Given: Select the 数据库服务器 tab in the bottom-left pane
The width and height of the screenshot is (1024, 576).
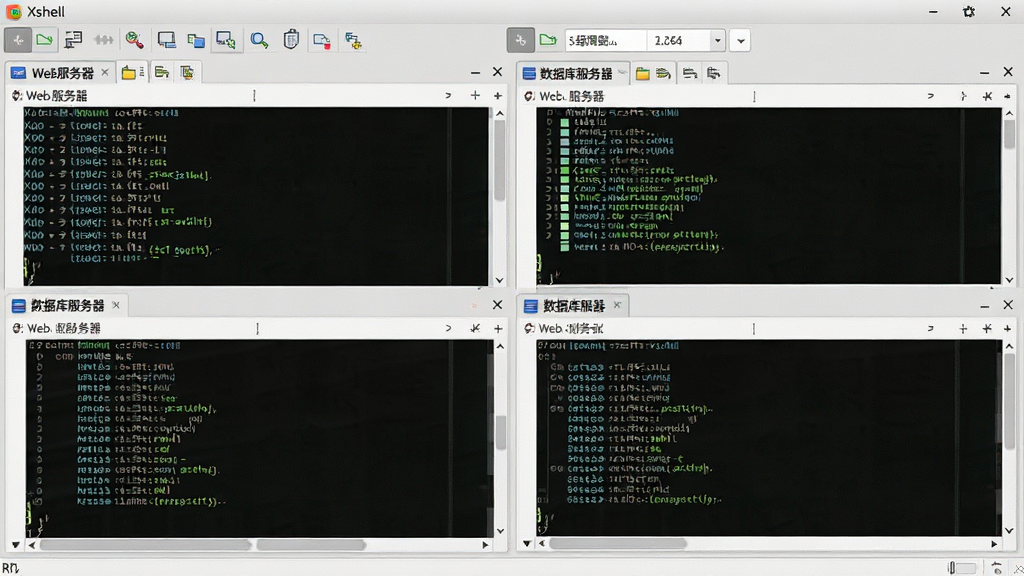Looking at the screenshot, I should (67, 306).
